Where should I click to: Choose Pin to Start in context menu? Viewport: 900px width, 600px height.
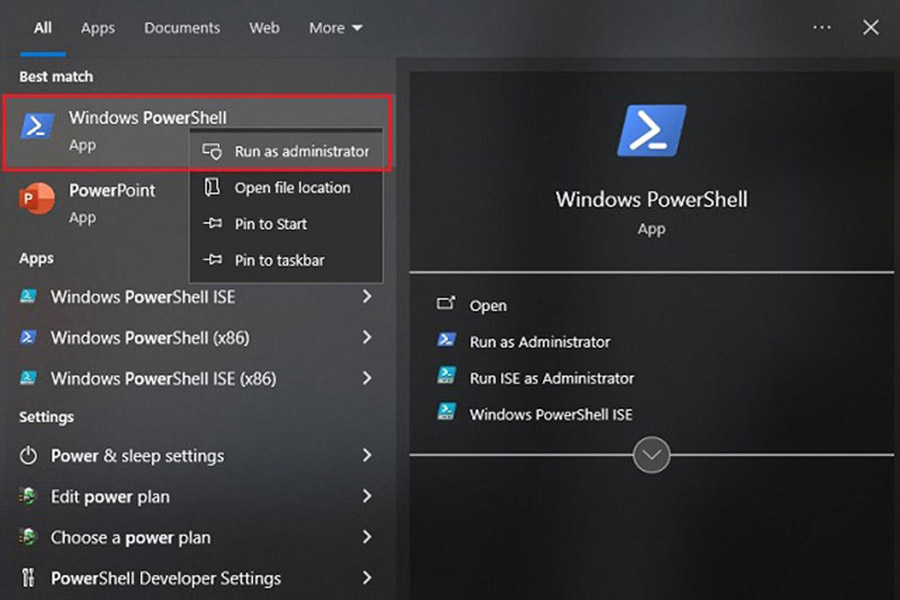pyautogui.click(x=286, y=224)
